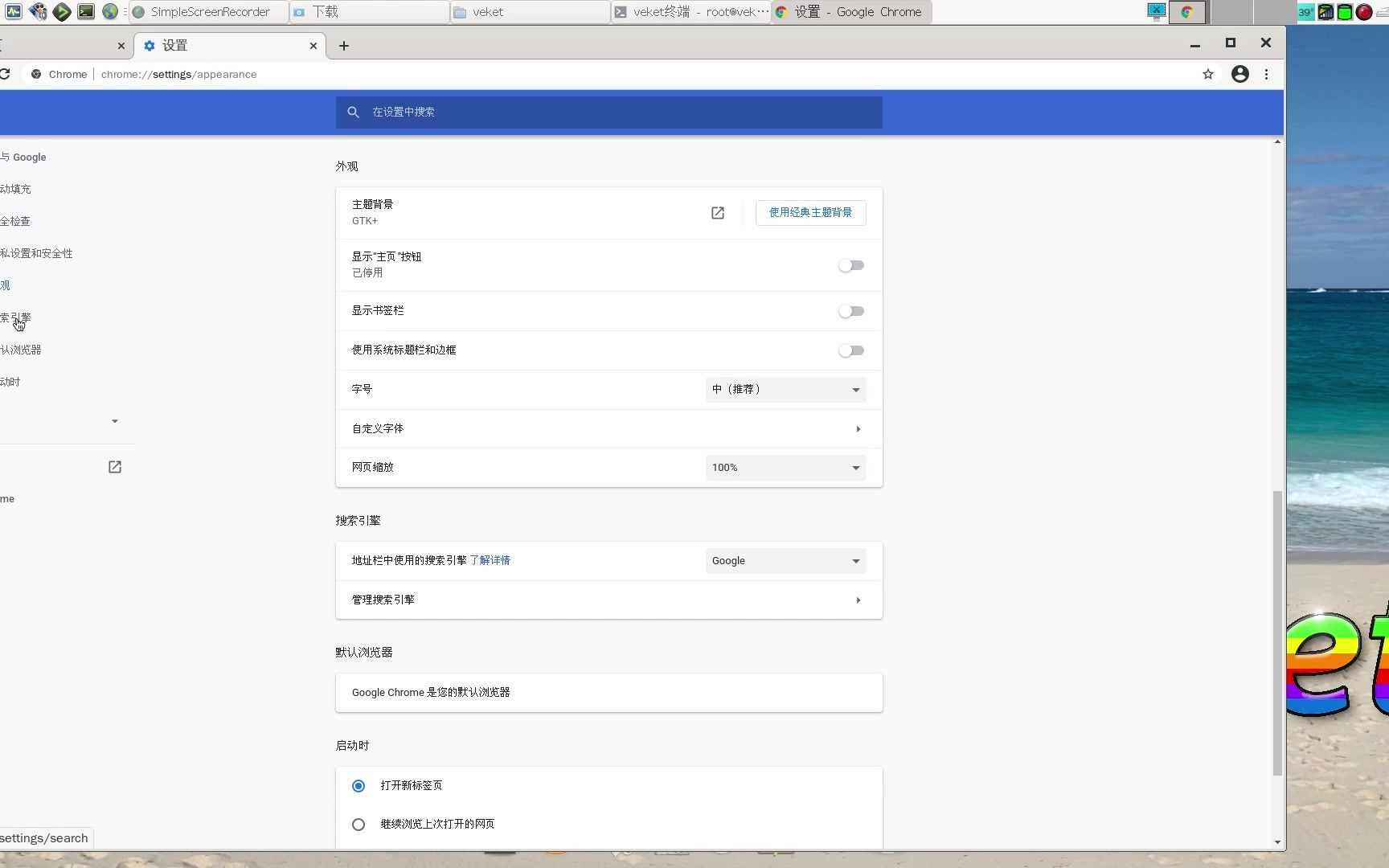Enable the 显示书签栏 switch
This screenshot has height=868, width=1389.
850,311
